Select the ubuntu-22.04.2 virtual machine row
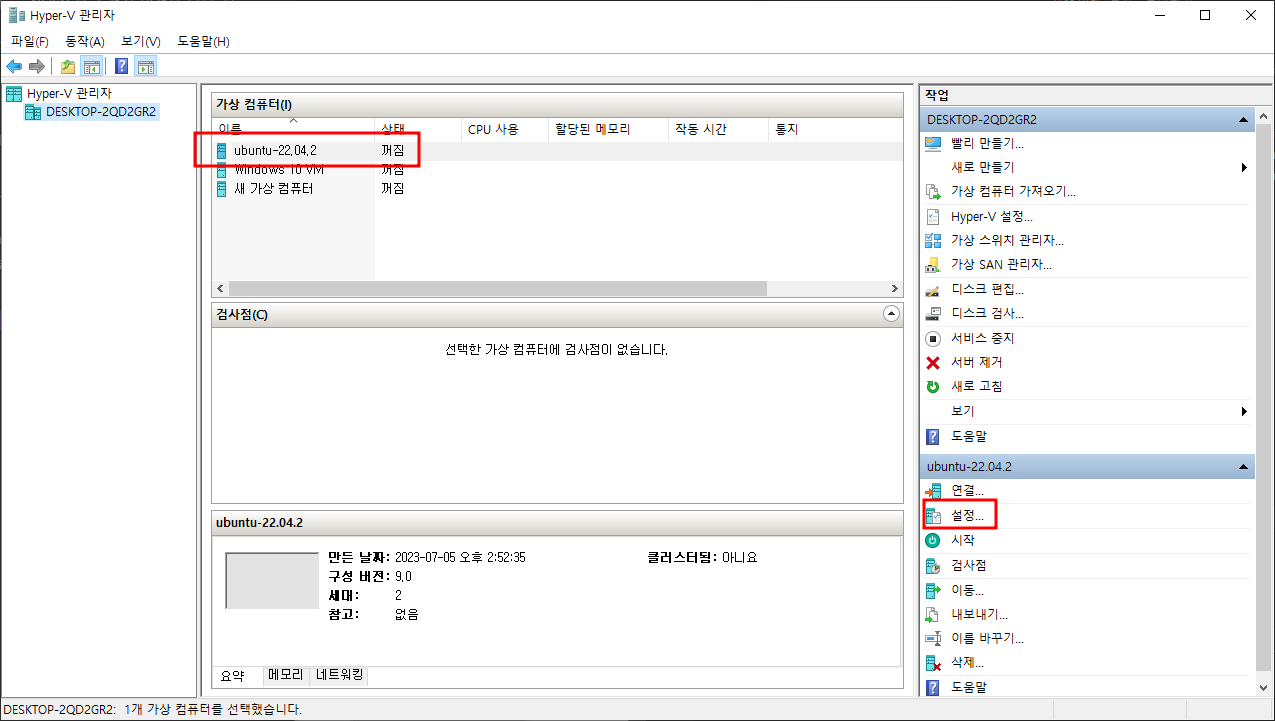 [557, 150]
